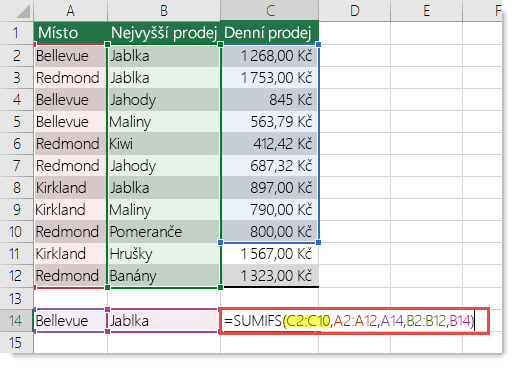Select row 15 header
The width and height of the screenshot is (517, 368).
tap(17, 342)
